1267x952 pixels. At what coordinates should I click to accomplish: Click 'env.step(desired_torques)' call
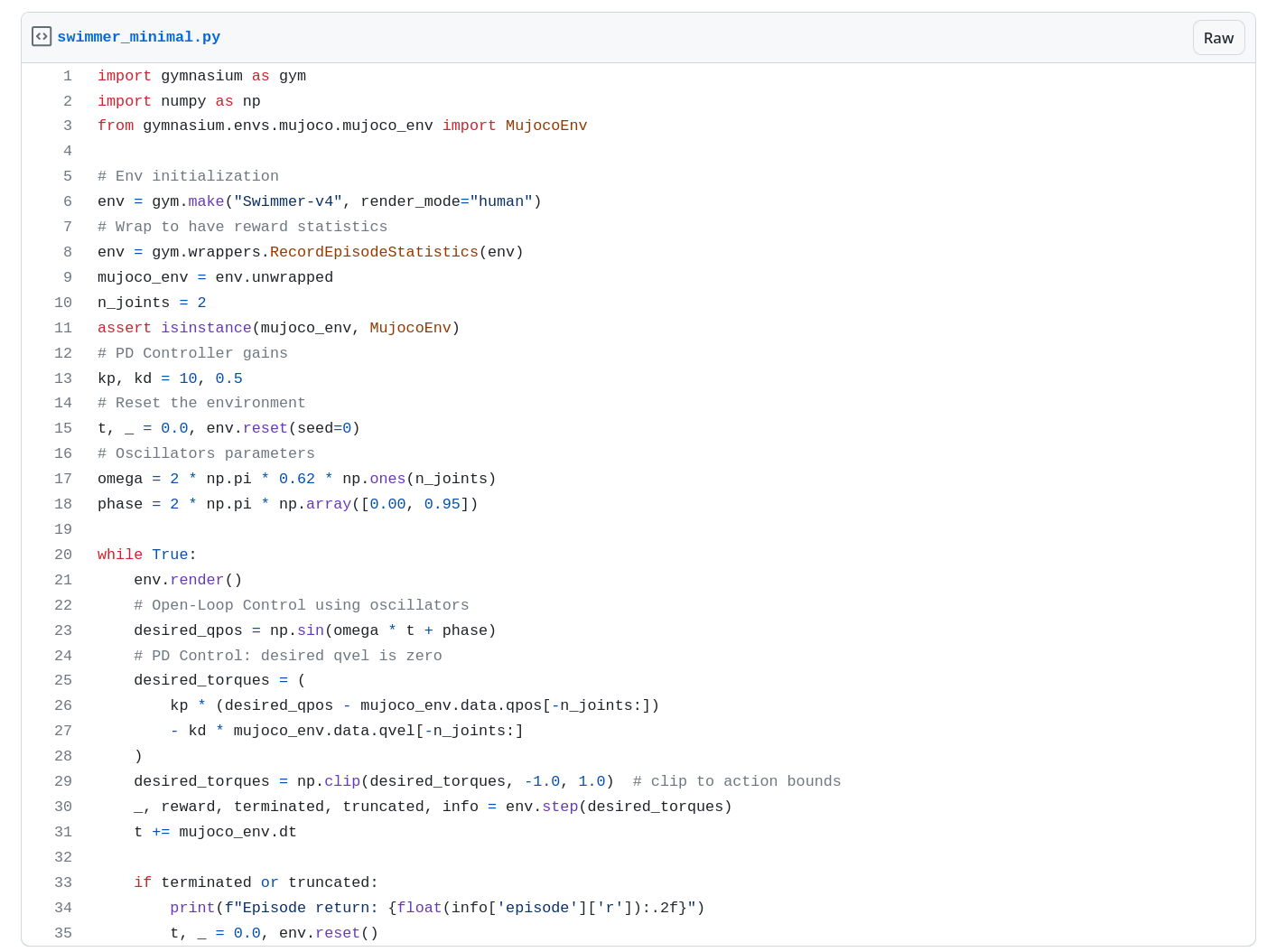[x=619, y=807]
